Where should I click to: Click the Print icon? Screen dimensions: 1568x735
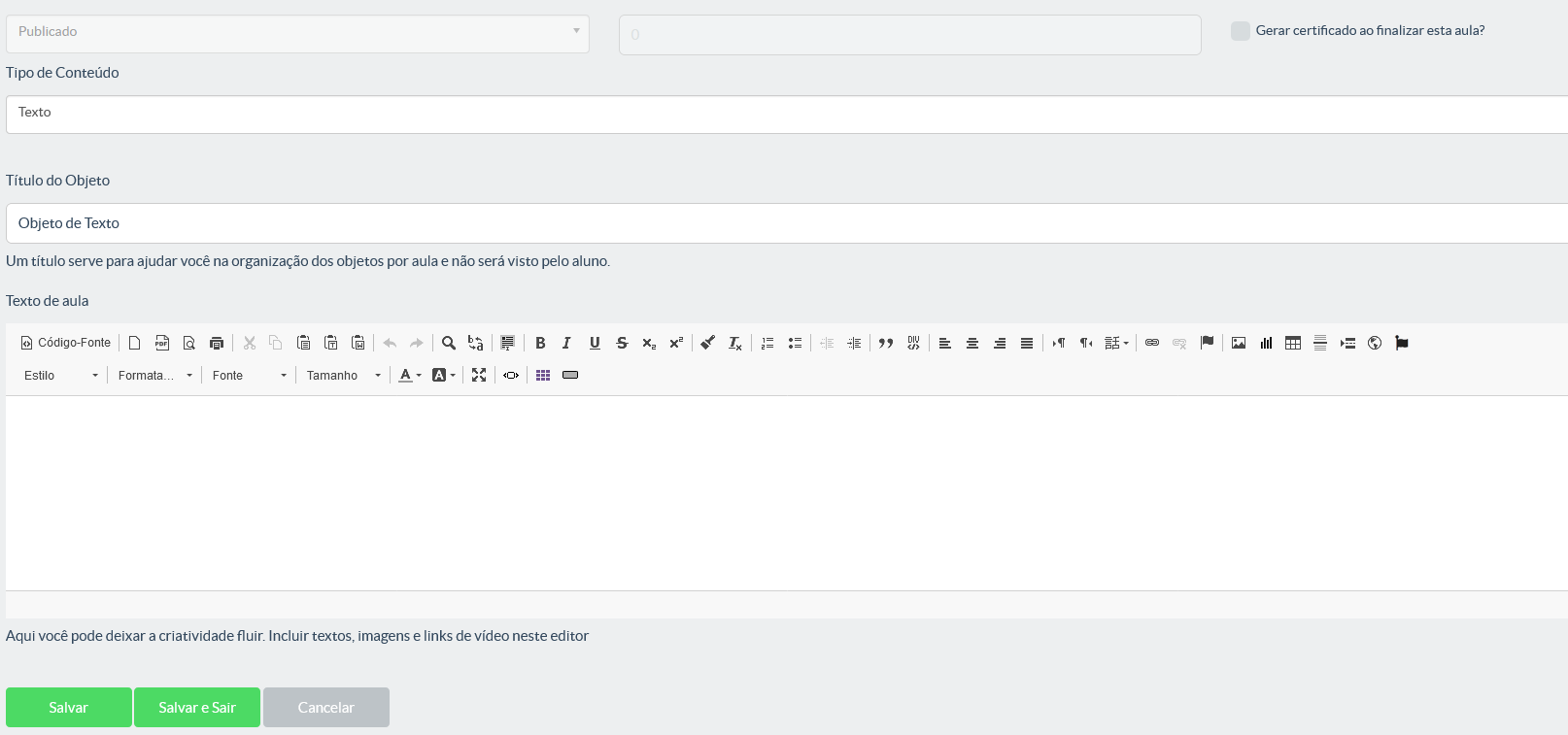click(x=217, y=343)
